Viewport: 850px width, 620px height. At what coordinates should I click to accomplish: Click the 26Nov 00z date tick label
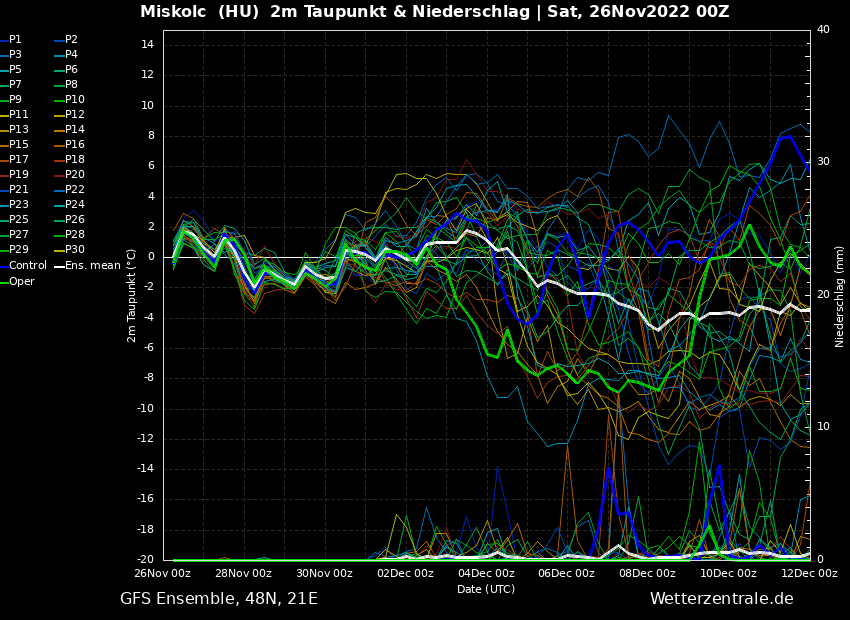163,574
